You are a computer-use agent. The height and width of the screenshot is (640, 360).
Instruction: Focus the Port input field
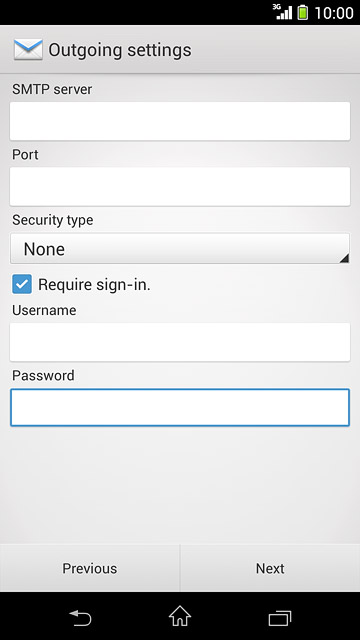pyautogui.click(x=180, y=187)
